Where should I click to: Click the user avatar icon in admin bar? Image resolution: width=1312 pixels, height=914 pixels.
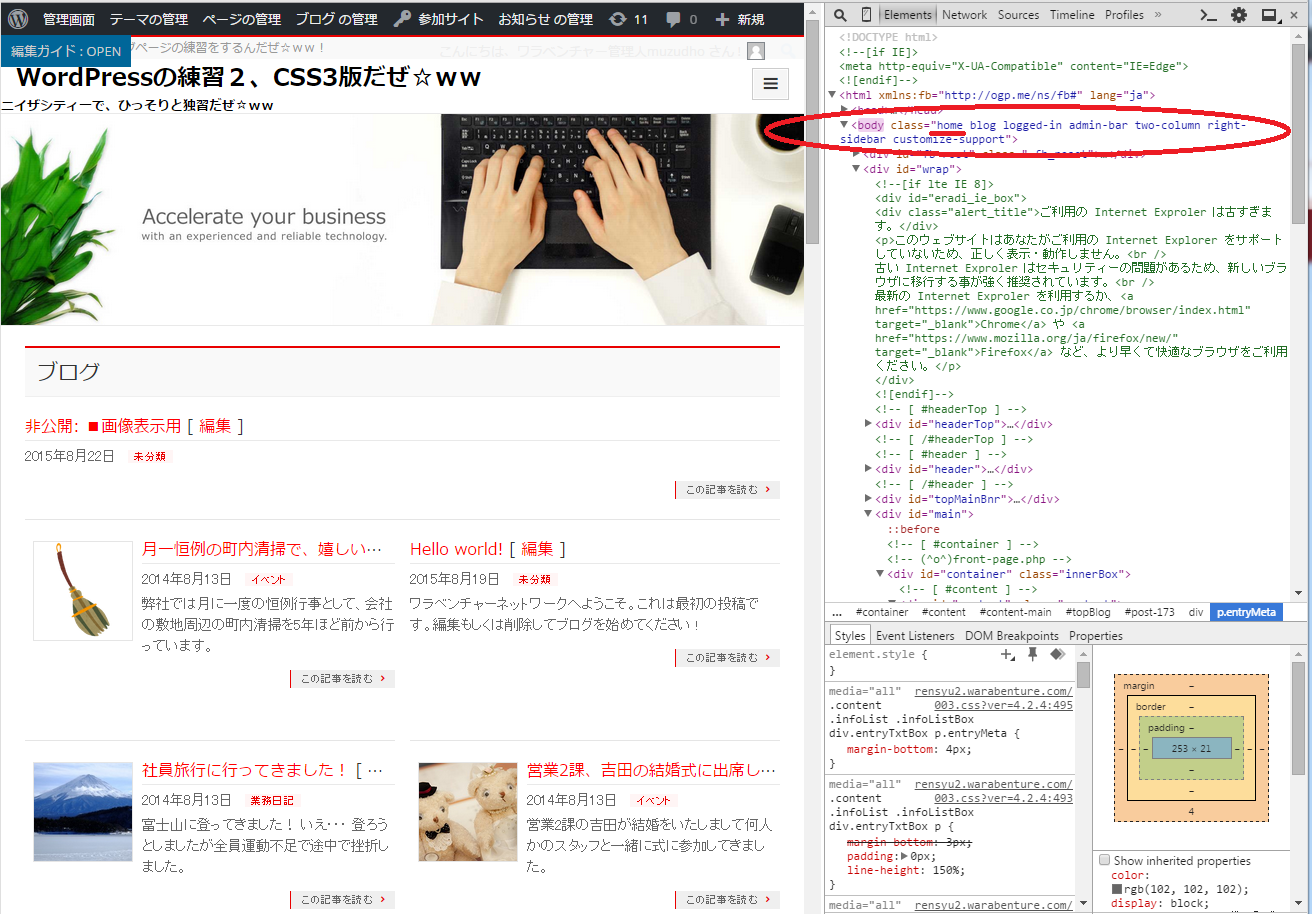(756, 51)
